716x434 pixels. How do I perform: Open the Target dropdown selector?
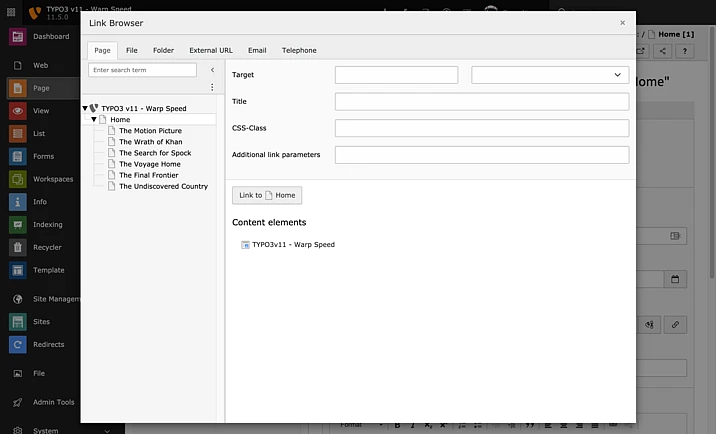tap(549, 75)
